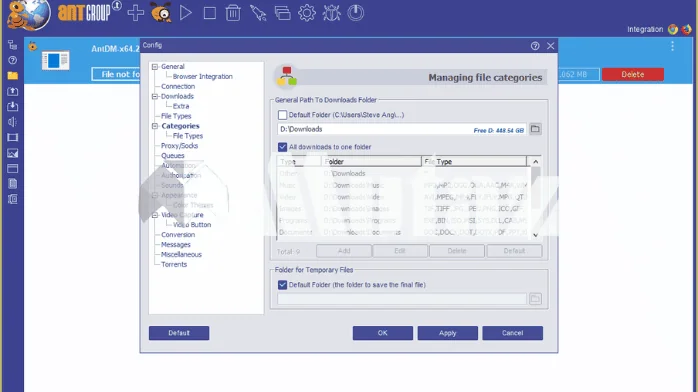This screenshot has width=698, height=392.
Task: Toggle Default Folder for temporary files checkbox
Action: (282, 285)
